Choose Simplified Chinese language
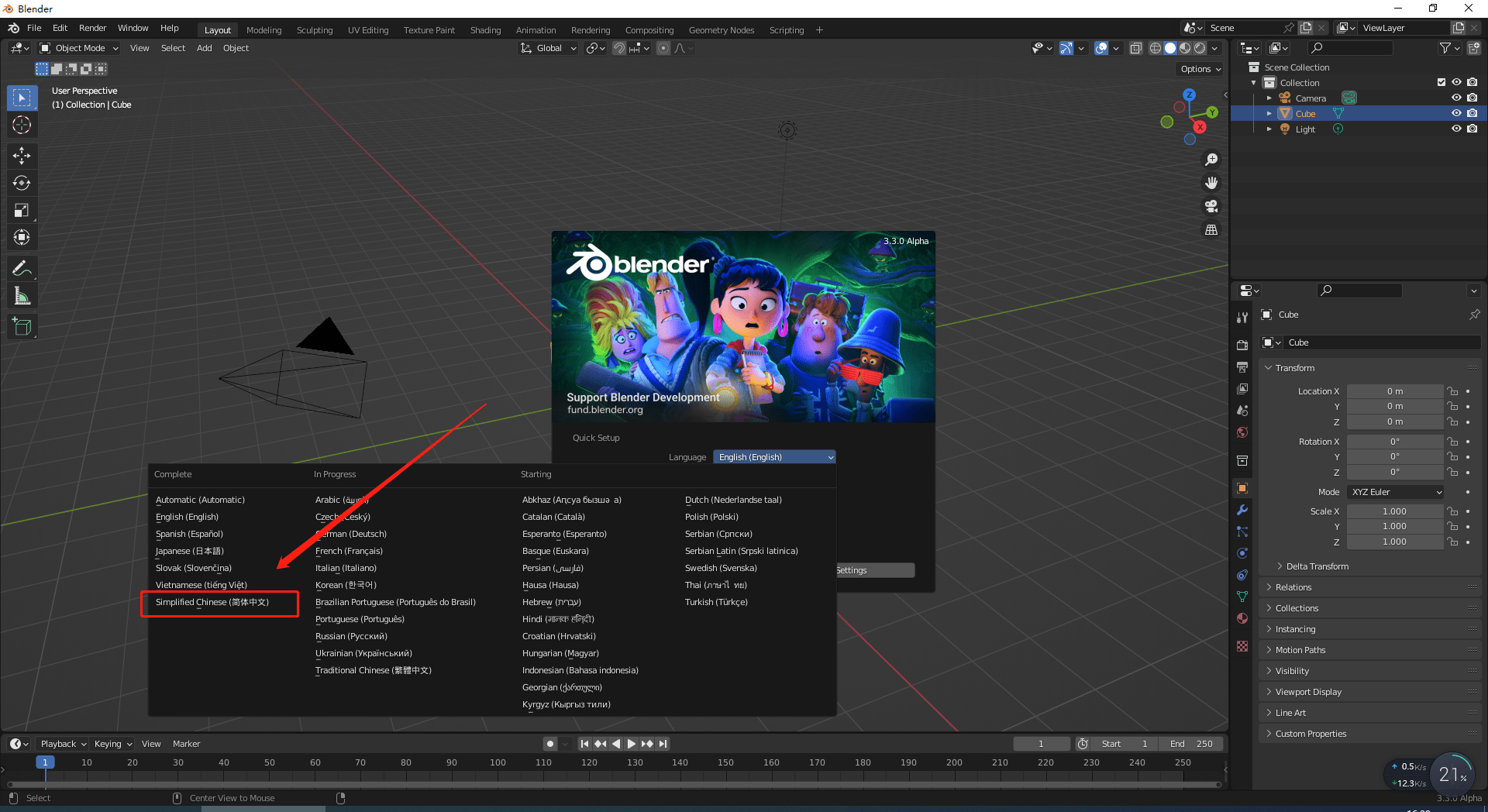 point(212,602)
